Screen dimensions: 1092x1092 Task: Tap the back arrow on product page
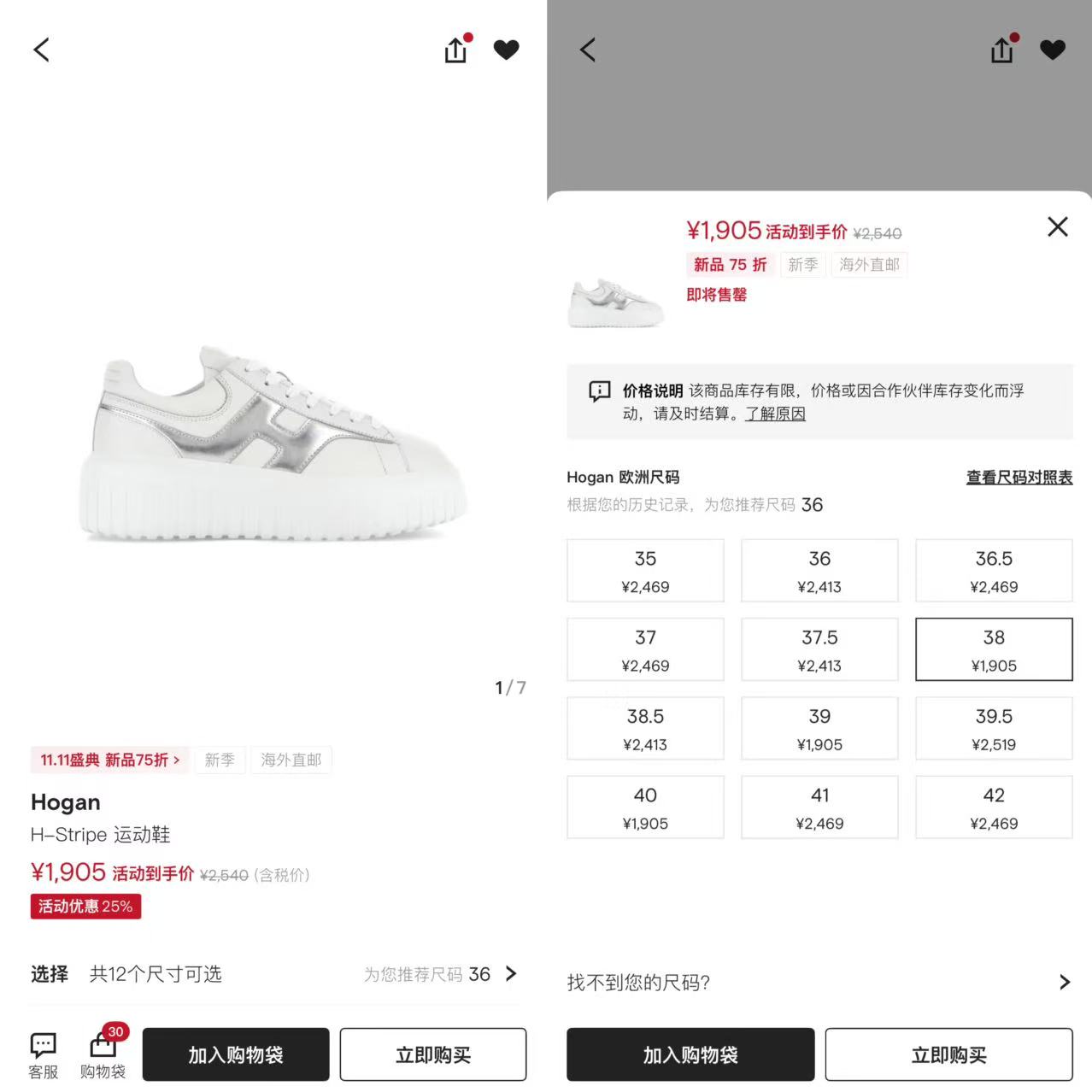click(41, 50)
